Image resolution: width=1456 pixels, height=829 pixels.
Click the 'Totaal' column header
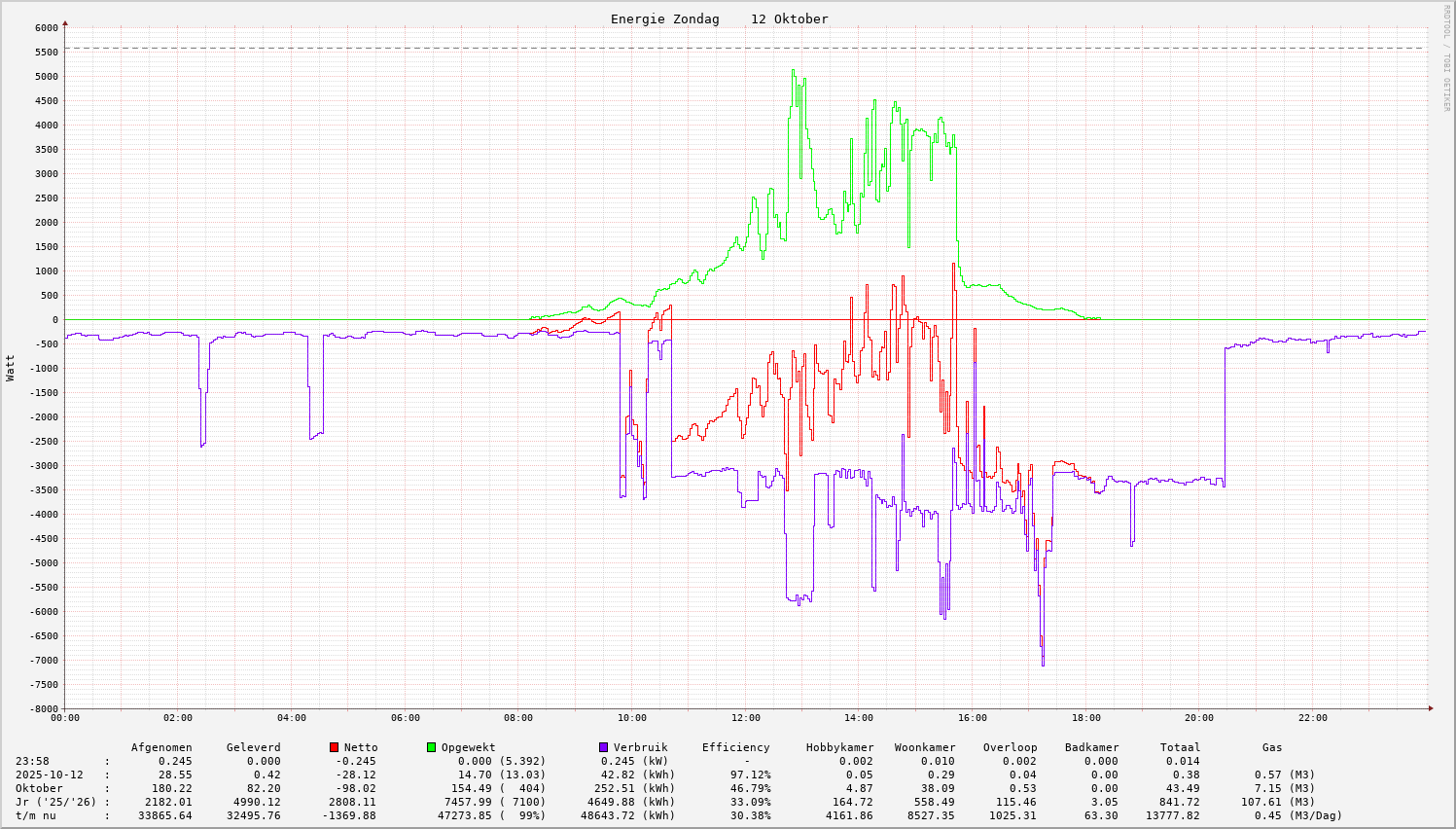(1180, 747)
